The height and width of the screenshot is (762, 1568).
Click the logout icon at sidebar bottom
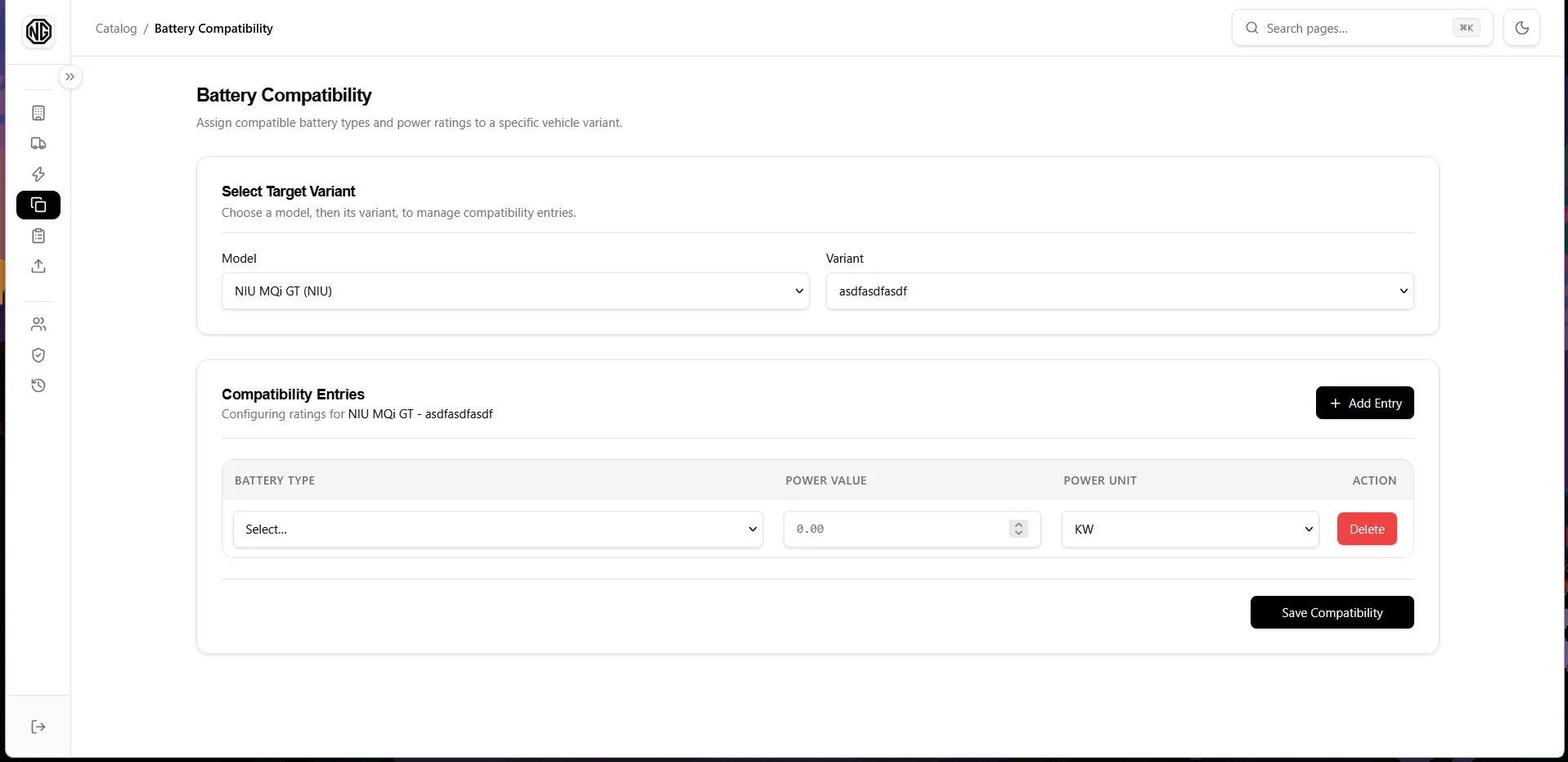click(x=38, y=727)
